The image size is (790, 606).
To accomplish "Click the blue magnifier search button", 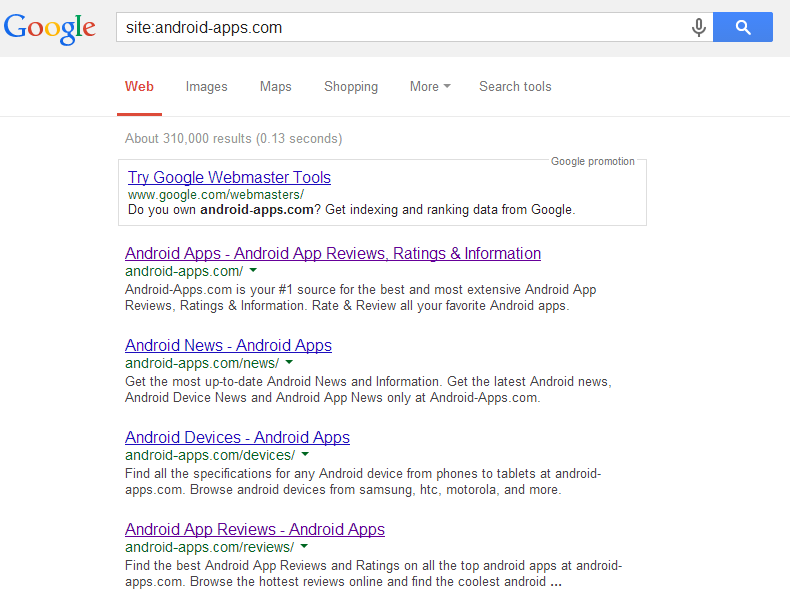I will click(743, 27).
